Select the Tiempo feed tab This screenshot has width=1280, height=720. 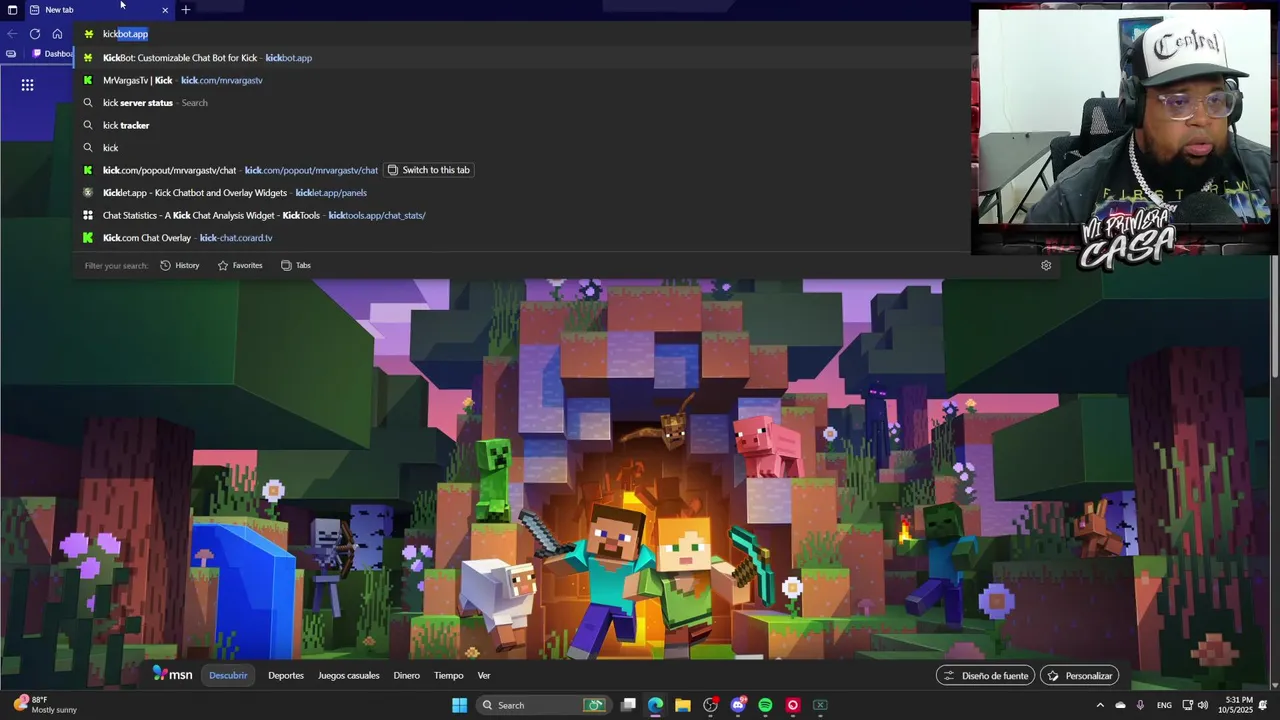tap(448, 676)
